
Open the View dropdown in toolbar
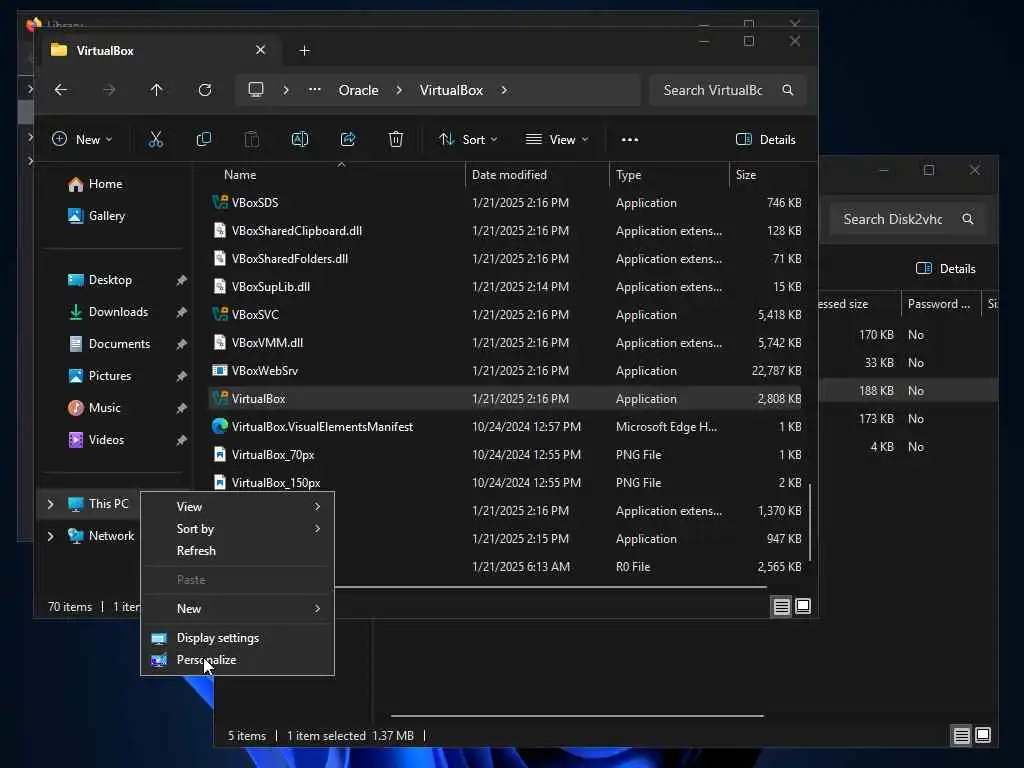click(557, 139)
